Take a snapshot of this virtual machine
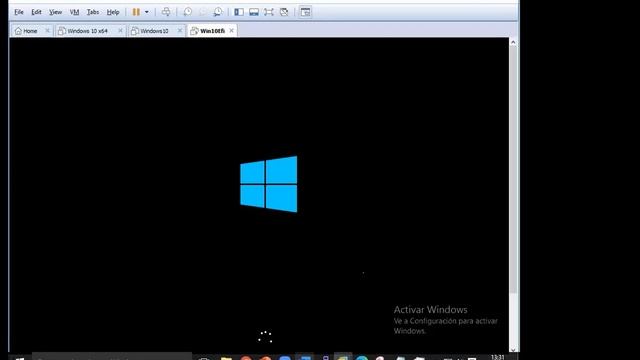This screenshot has width=640, height=360. pyautogui.click(x=188, y=12)
